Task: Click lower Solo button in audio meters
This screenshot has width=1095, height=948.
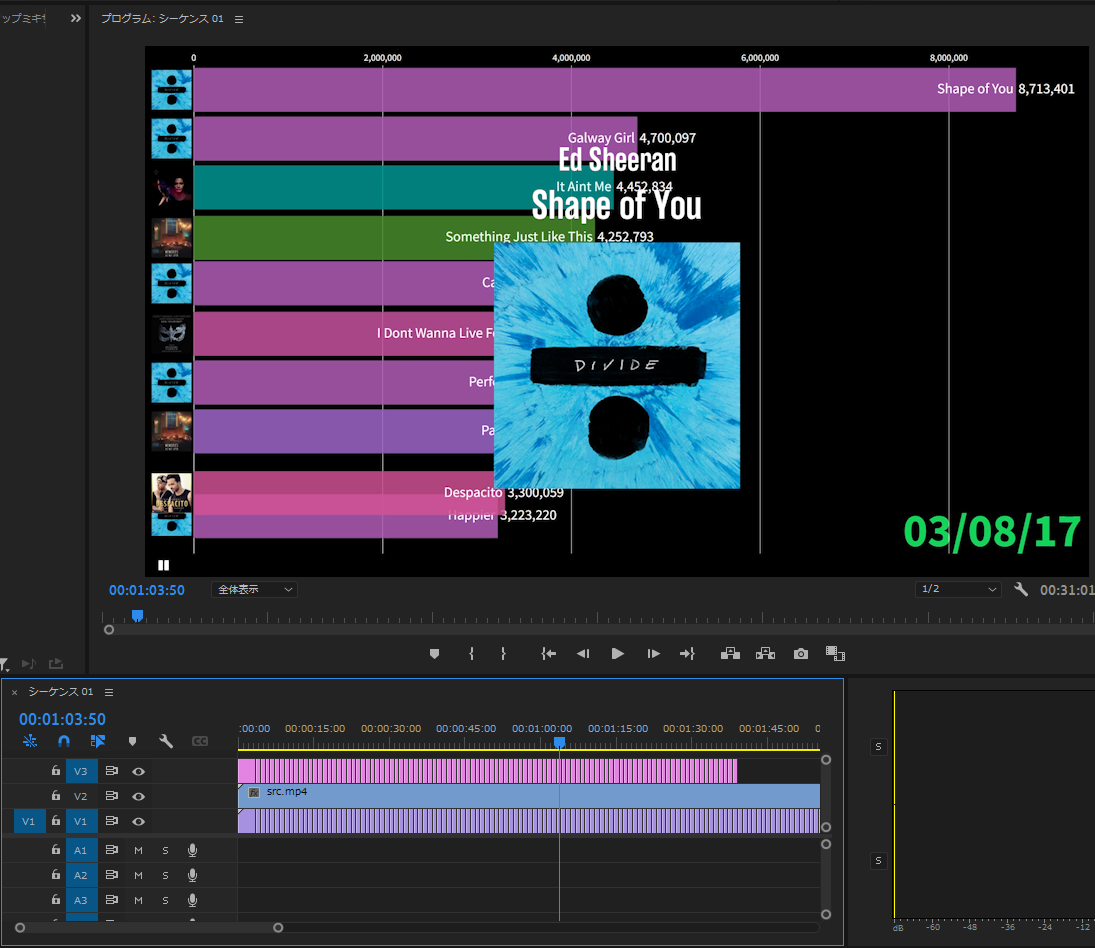Action: [x=879, y=861]
